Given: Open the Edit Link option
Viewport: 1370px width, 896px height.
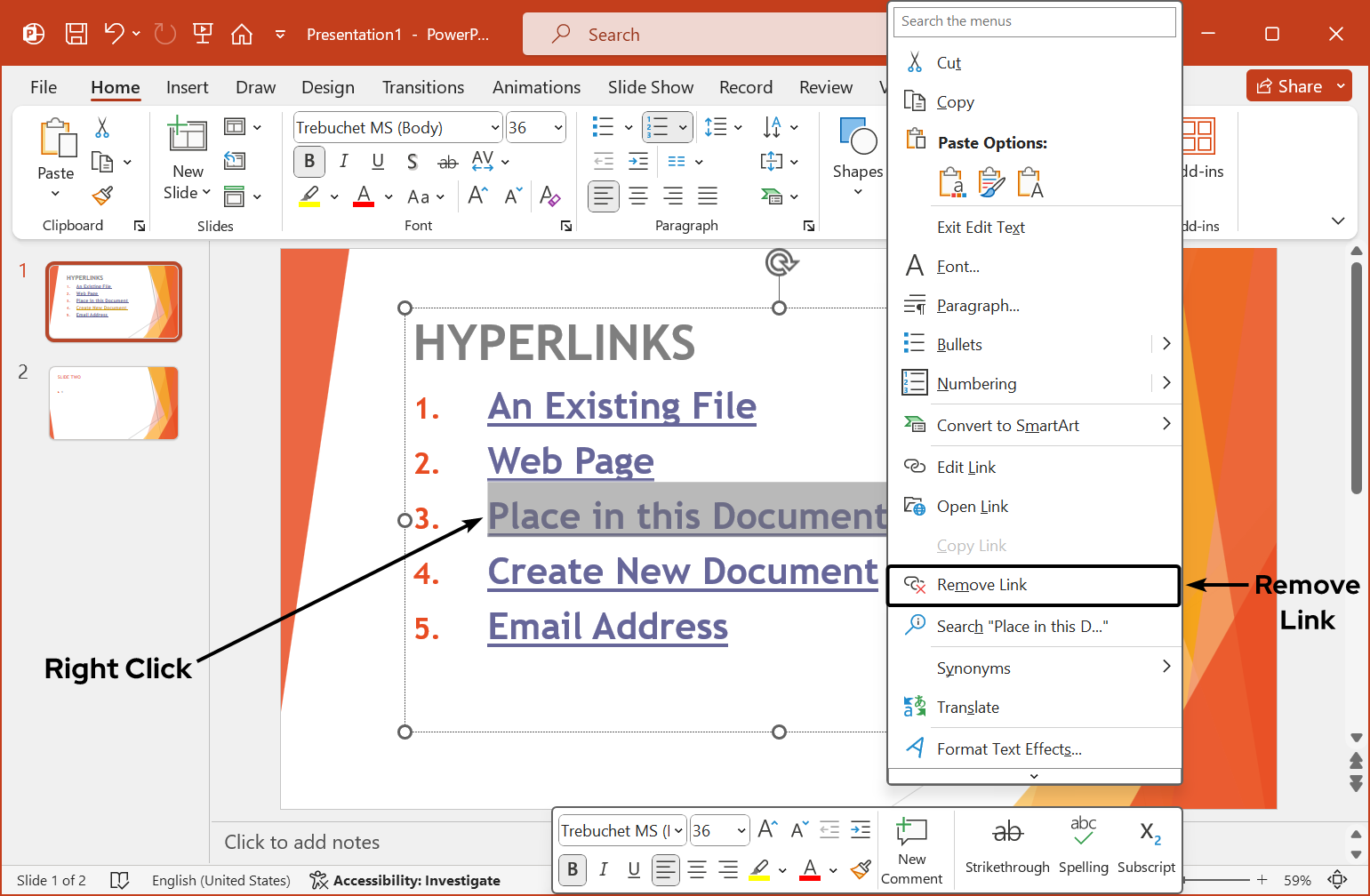Looking at the screenshot, I should coord(968,467).
